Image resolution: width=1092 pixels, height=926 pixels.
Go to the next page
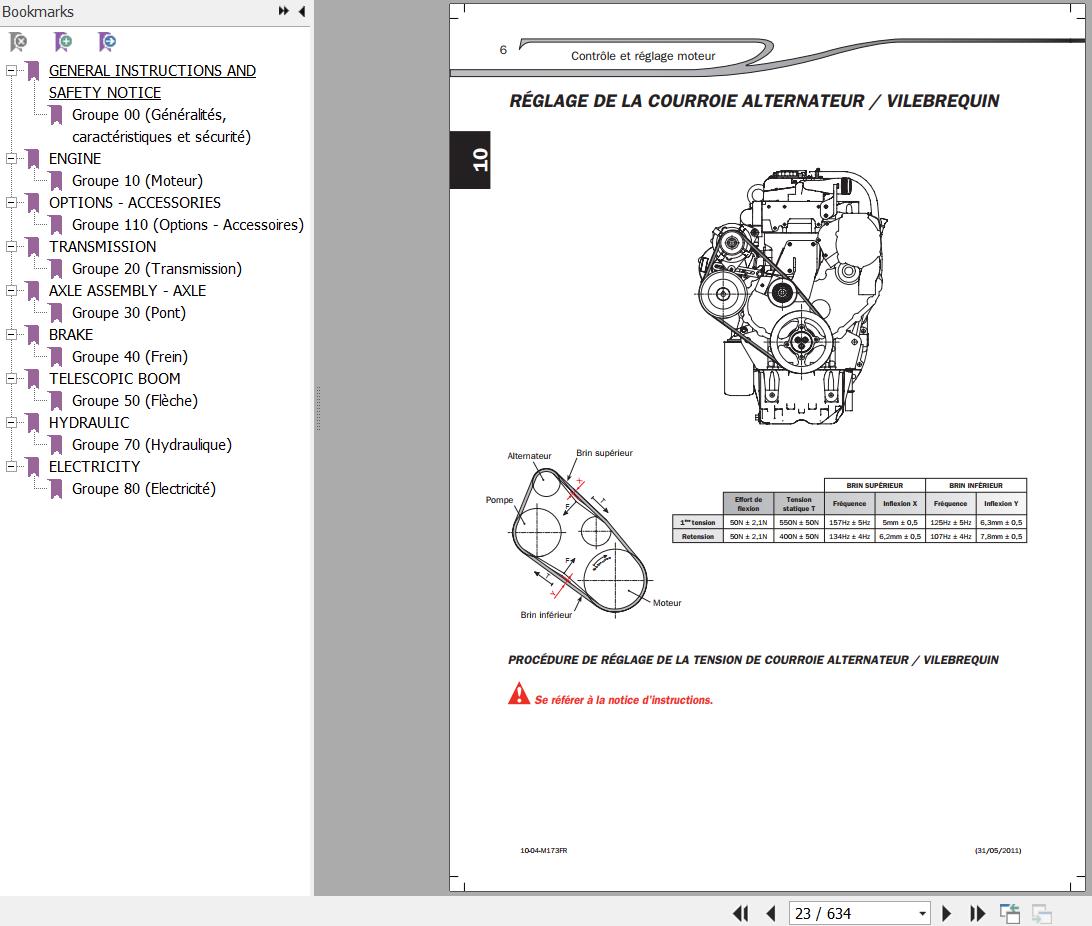[946, 913]
